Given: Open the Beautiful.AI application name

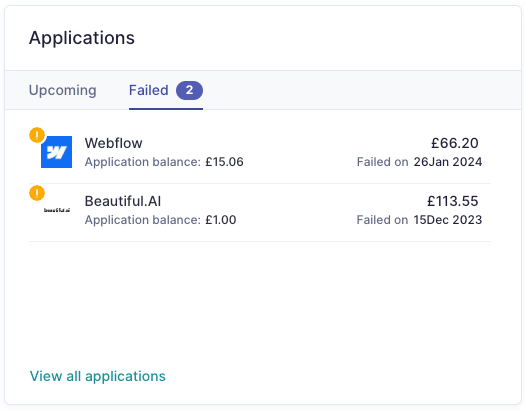Looking at the screenshot, I should pyautogui.click(x=123, y=201).
